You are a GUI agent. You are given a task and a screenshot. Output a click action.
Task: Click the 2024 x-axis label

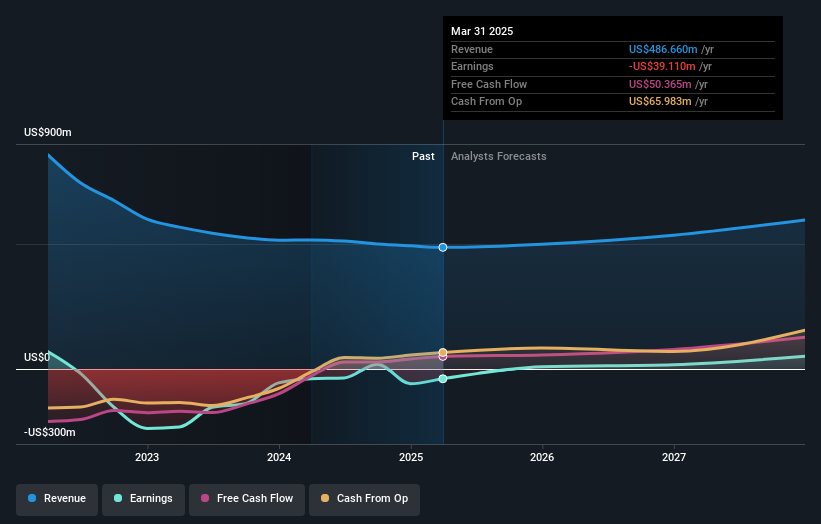click(279, 457)
